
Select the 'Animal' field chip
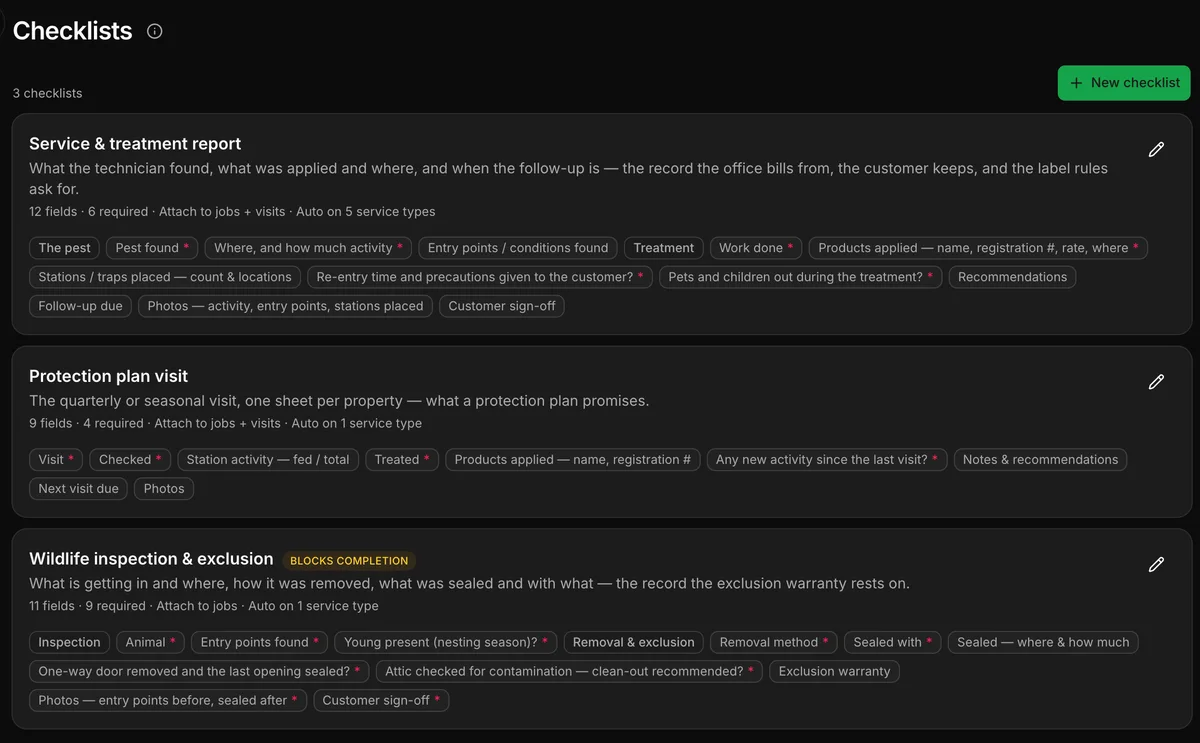point(151,642)
